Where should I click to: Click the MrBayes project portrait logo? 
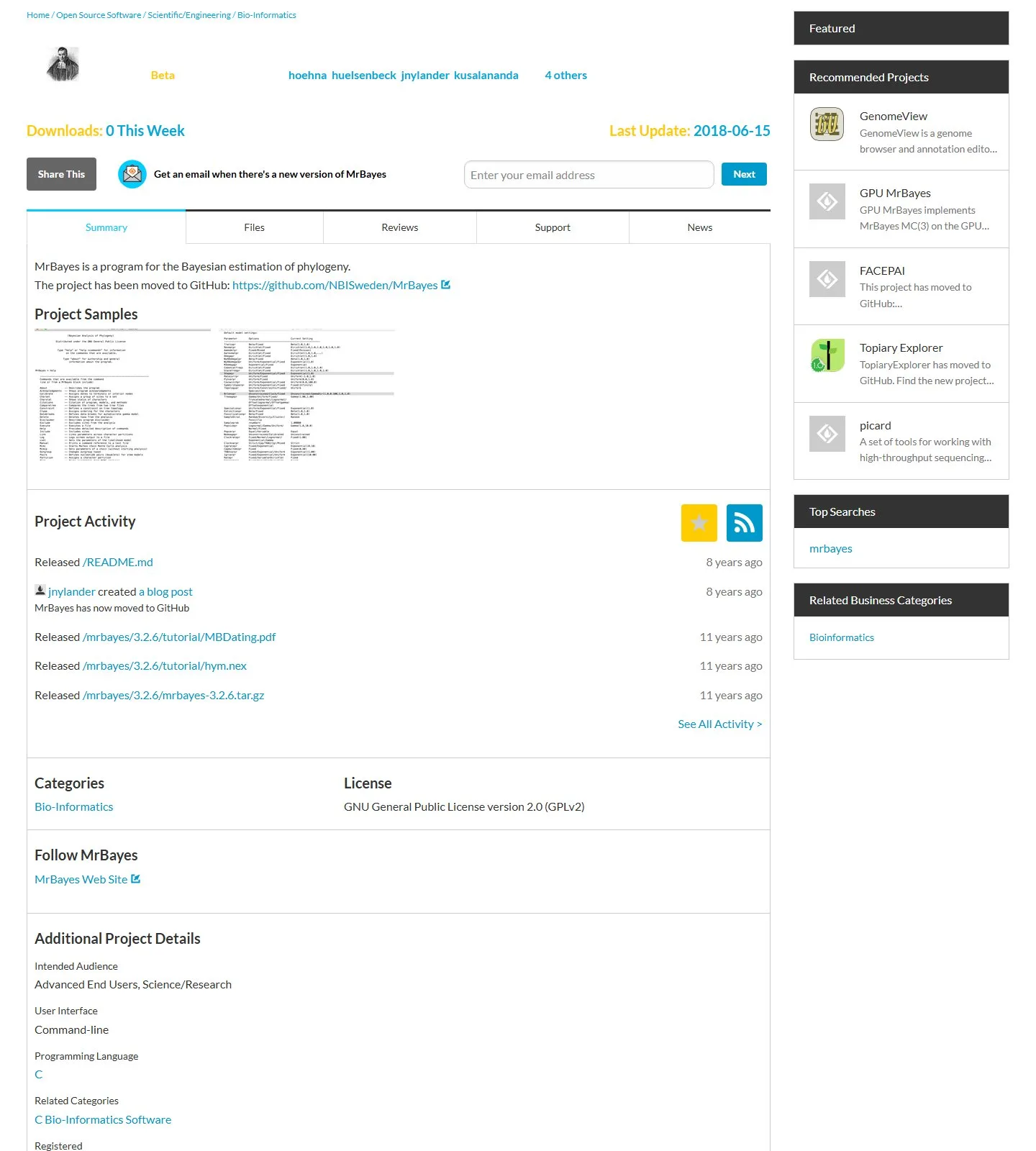click(63, 64)
